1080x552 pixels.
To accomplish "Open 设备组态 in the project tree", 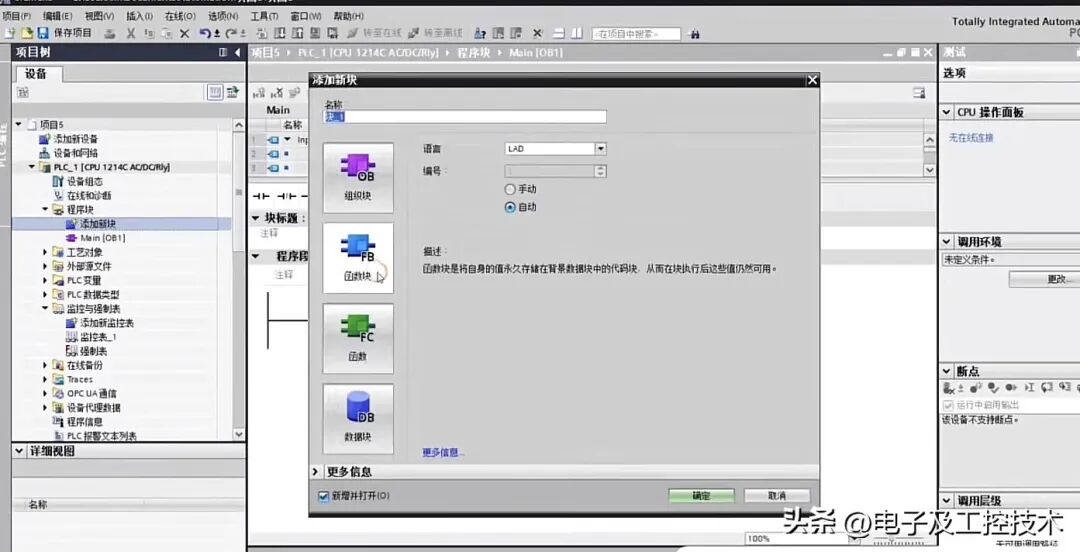I will (x=84, y=181).
